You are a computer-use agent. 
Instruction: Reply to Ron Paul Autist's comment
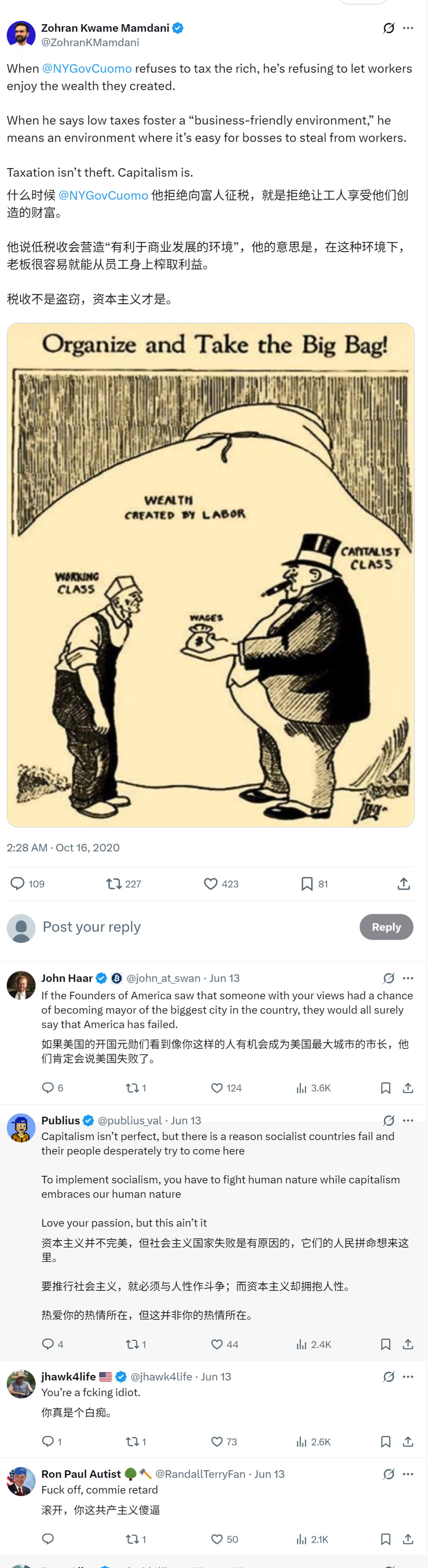pos(48,1539)
